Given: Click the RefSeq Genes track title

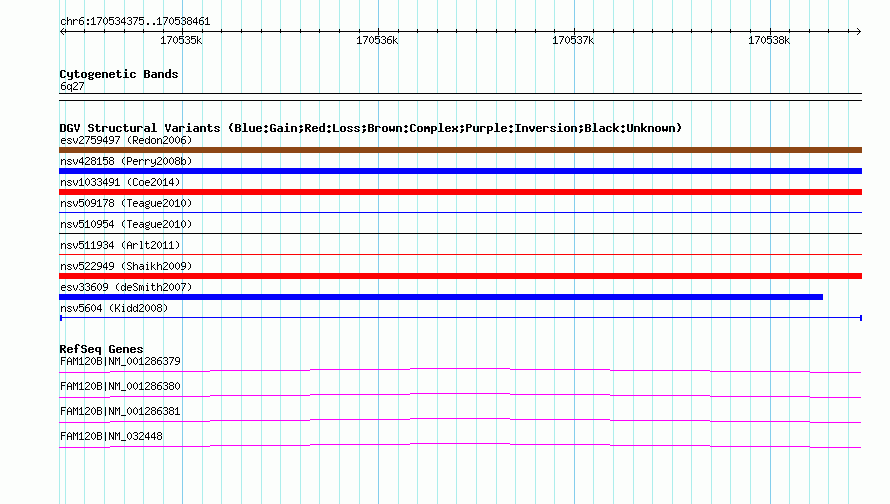Looking at the screenshot, I should click(x=101, y=349).
